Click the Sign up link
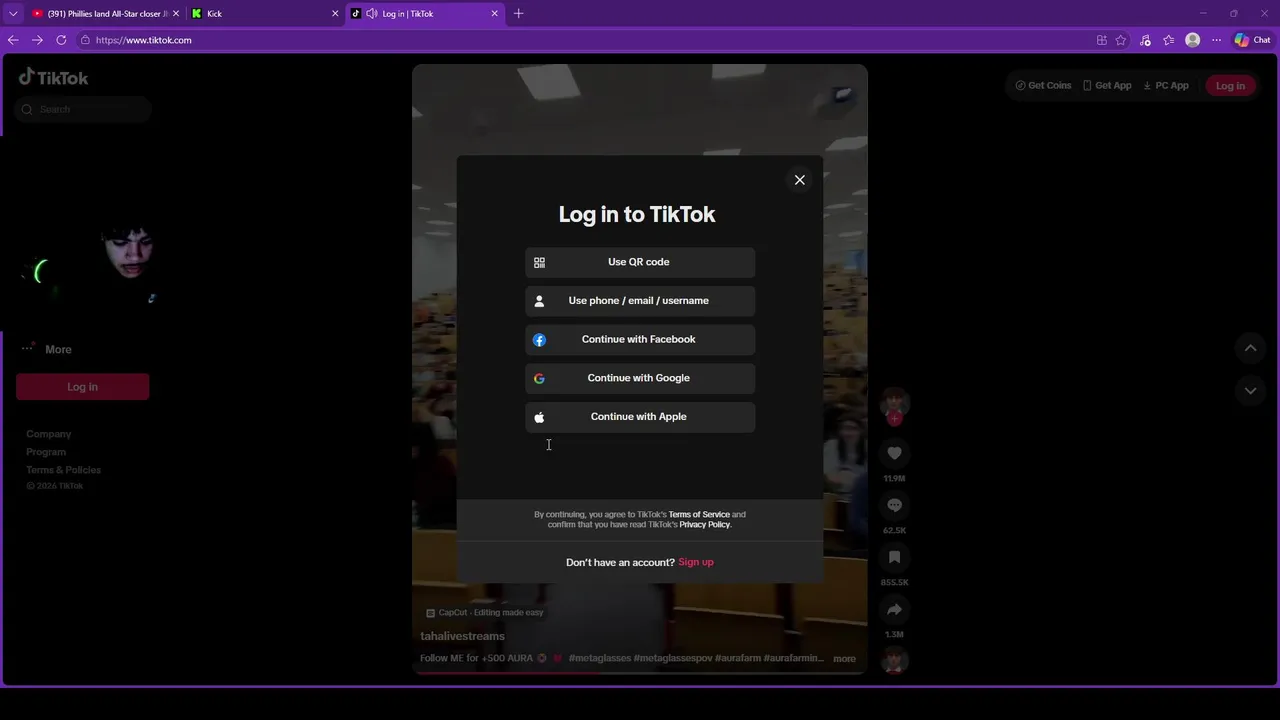 696,562
